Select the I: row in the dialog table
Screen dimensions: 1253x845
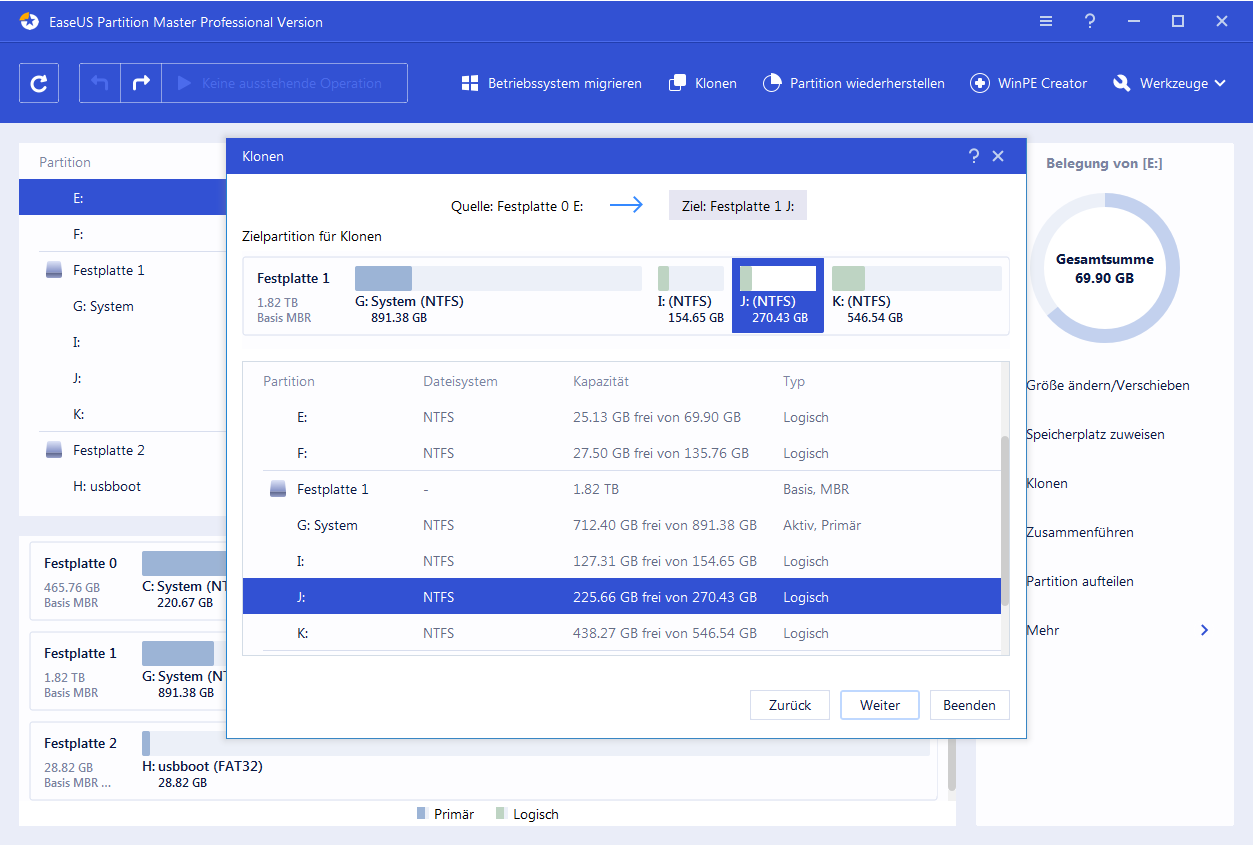pyautogui.click(x=622, y=561)
